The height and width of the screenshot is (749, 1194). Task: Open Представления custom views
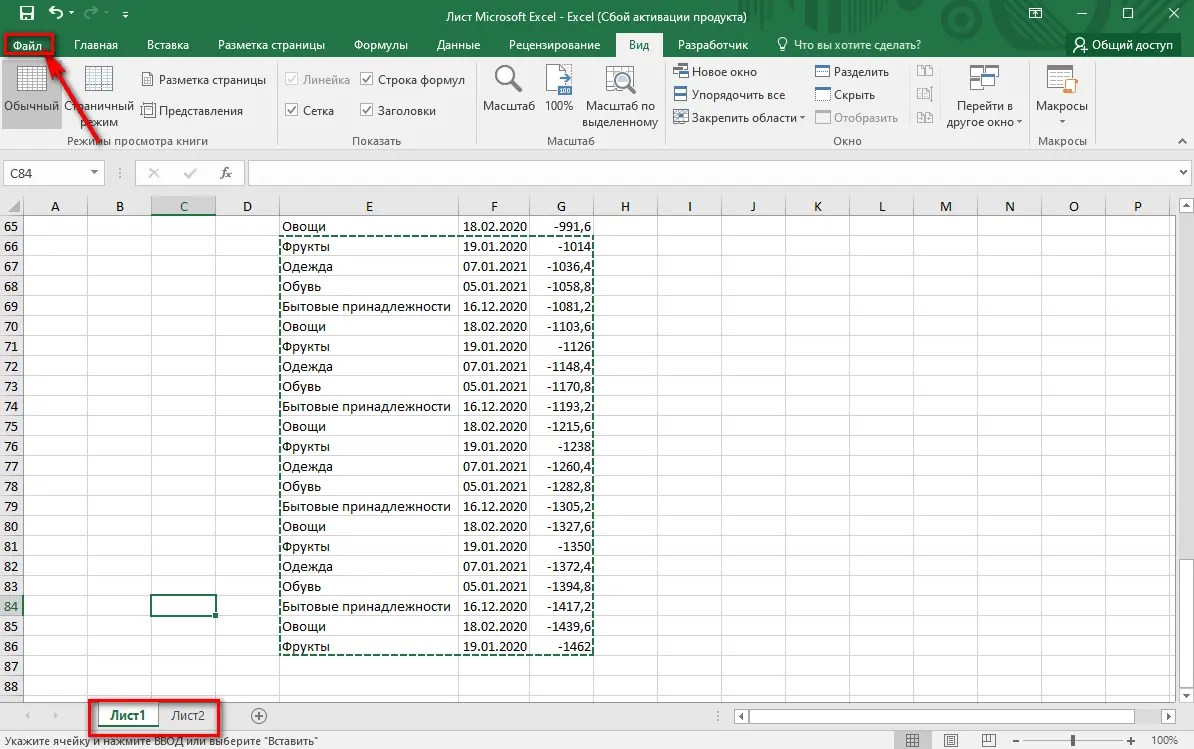[x=192, y=110]
